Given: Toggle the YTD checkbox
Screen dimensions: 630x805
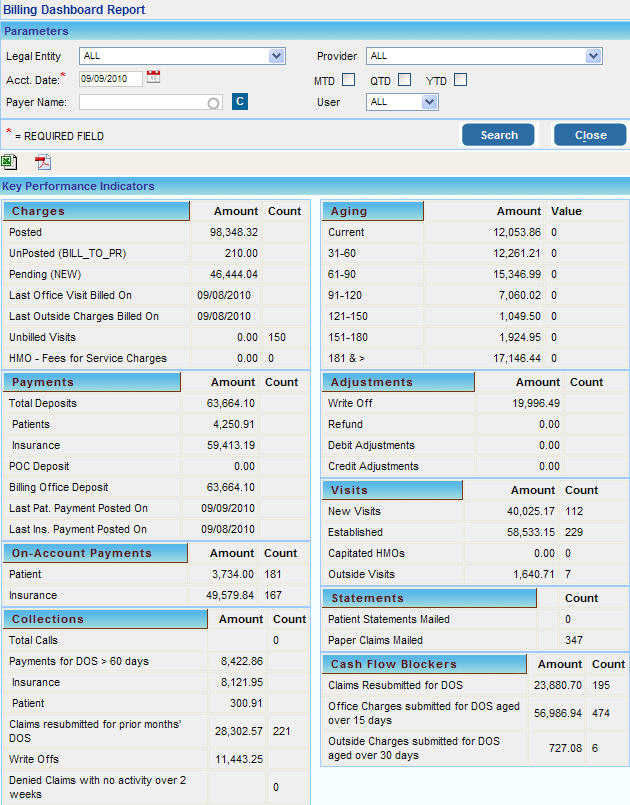Looking at the screenshot, I should tap(460, 80).
